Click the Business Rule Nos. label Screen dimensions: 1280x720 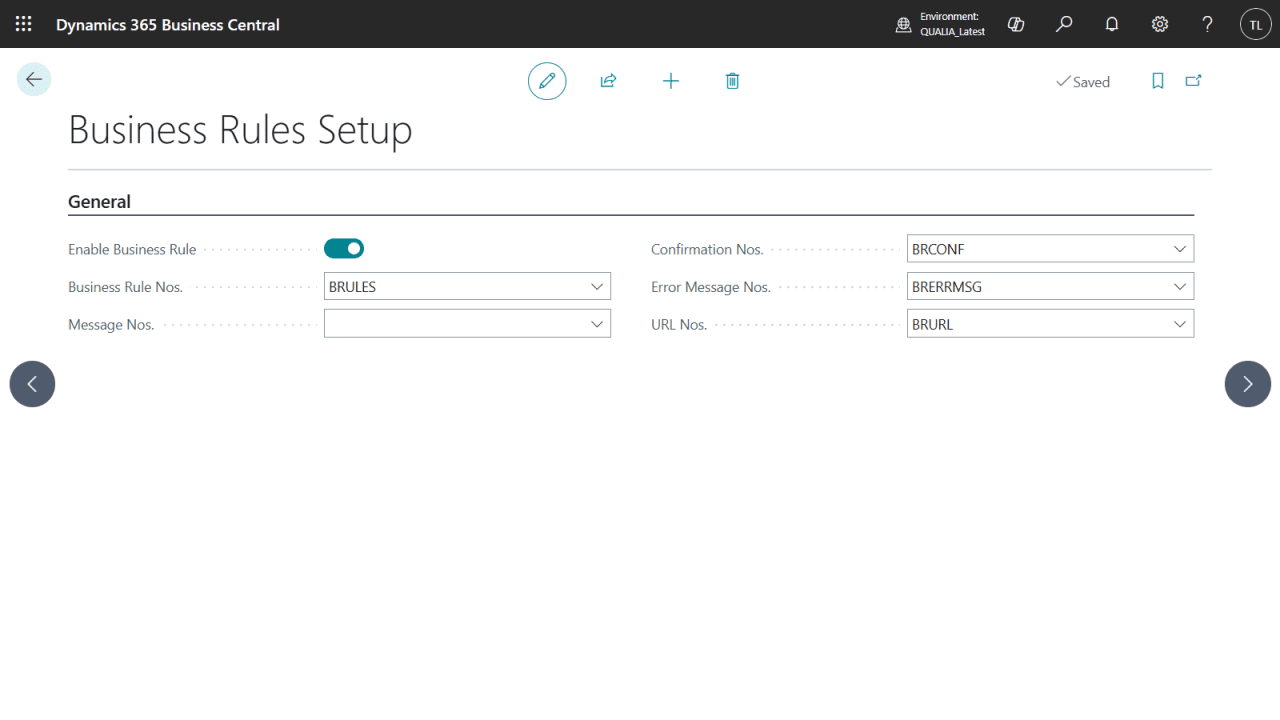(126, 287)
